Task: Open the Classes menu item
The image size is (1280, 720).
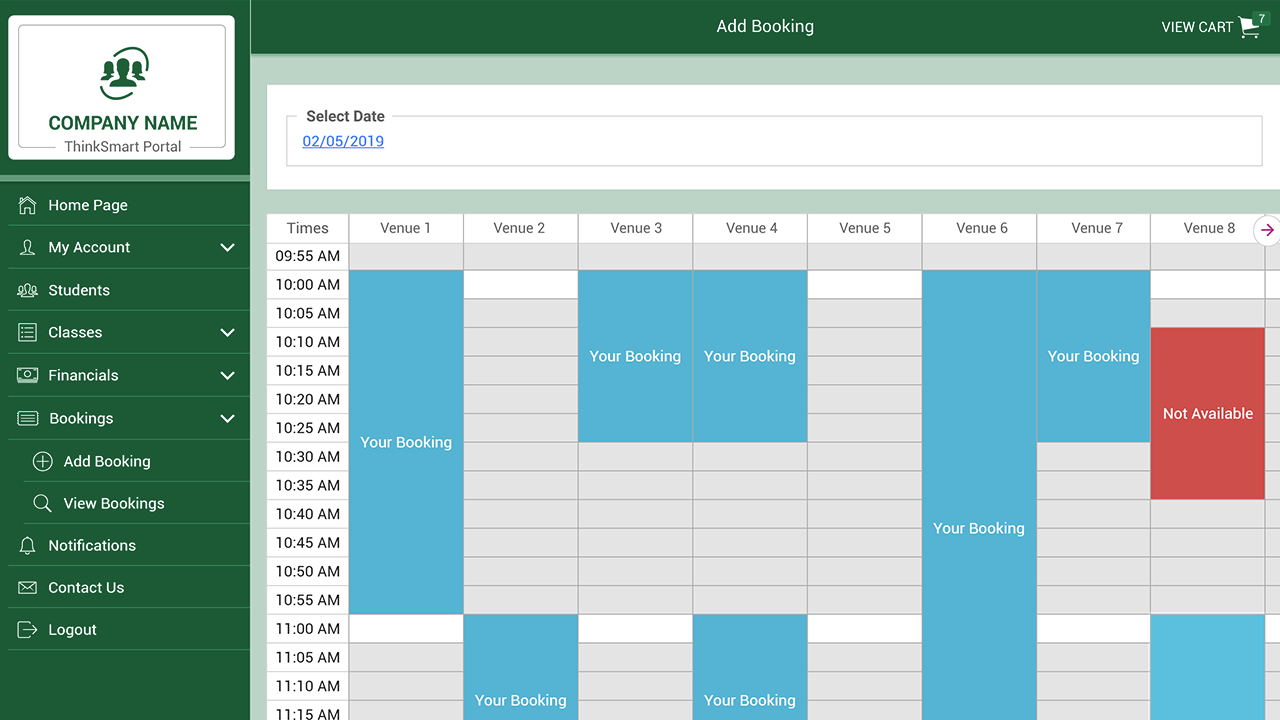Action: click(76, 332)
